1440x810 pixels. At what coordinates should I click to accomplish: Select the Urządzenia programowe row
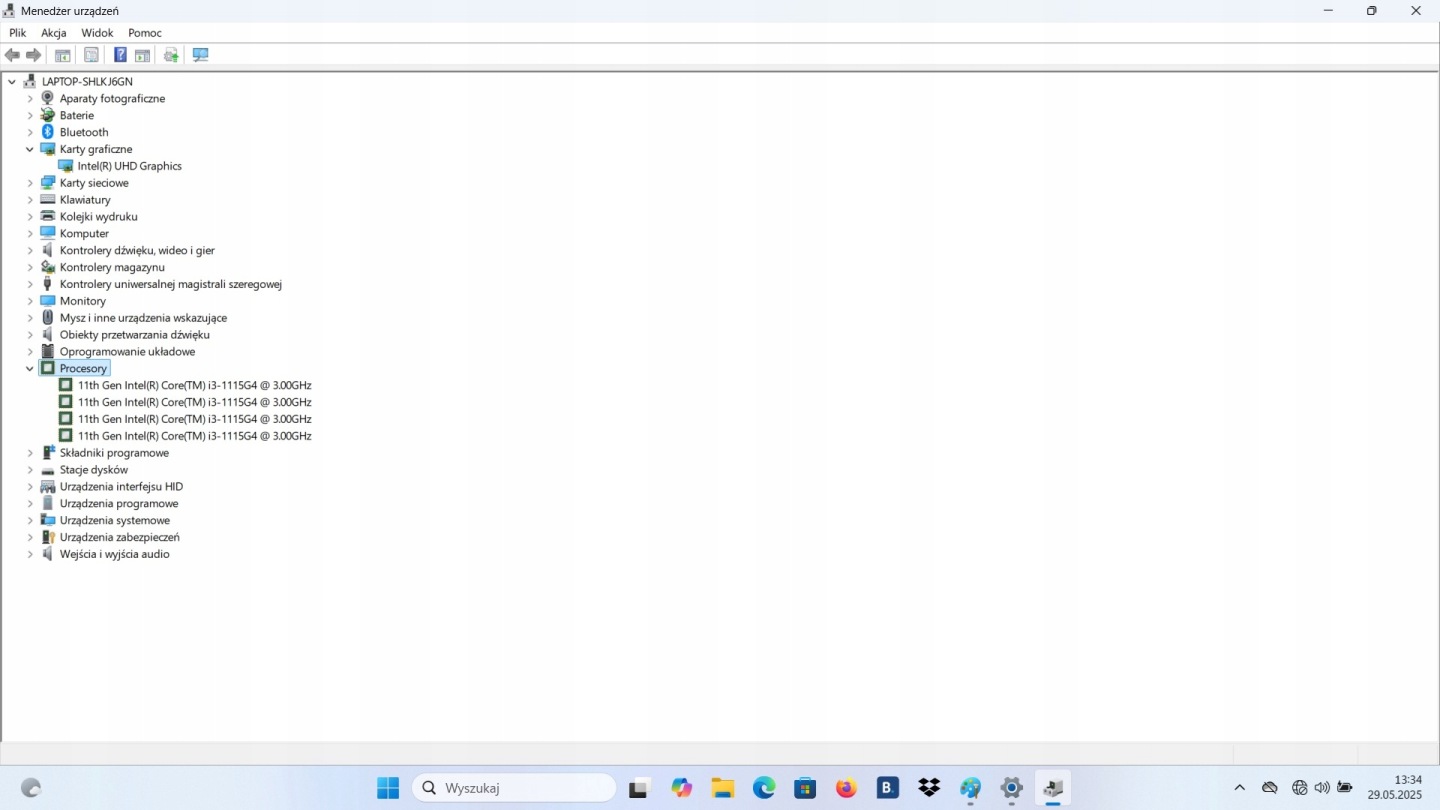[x=119, y=504]
